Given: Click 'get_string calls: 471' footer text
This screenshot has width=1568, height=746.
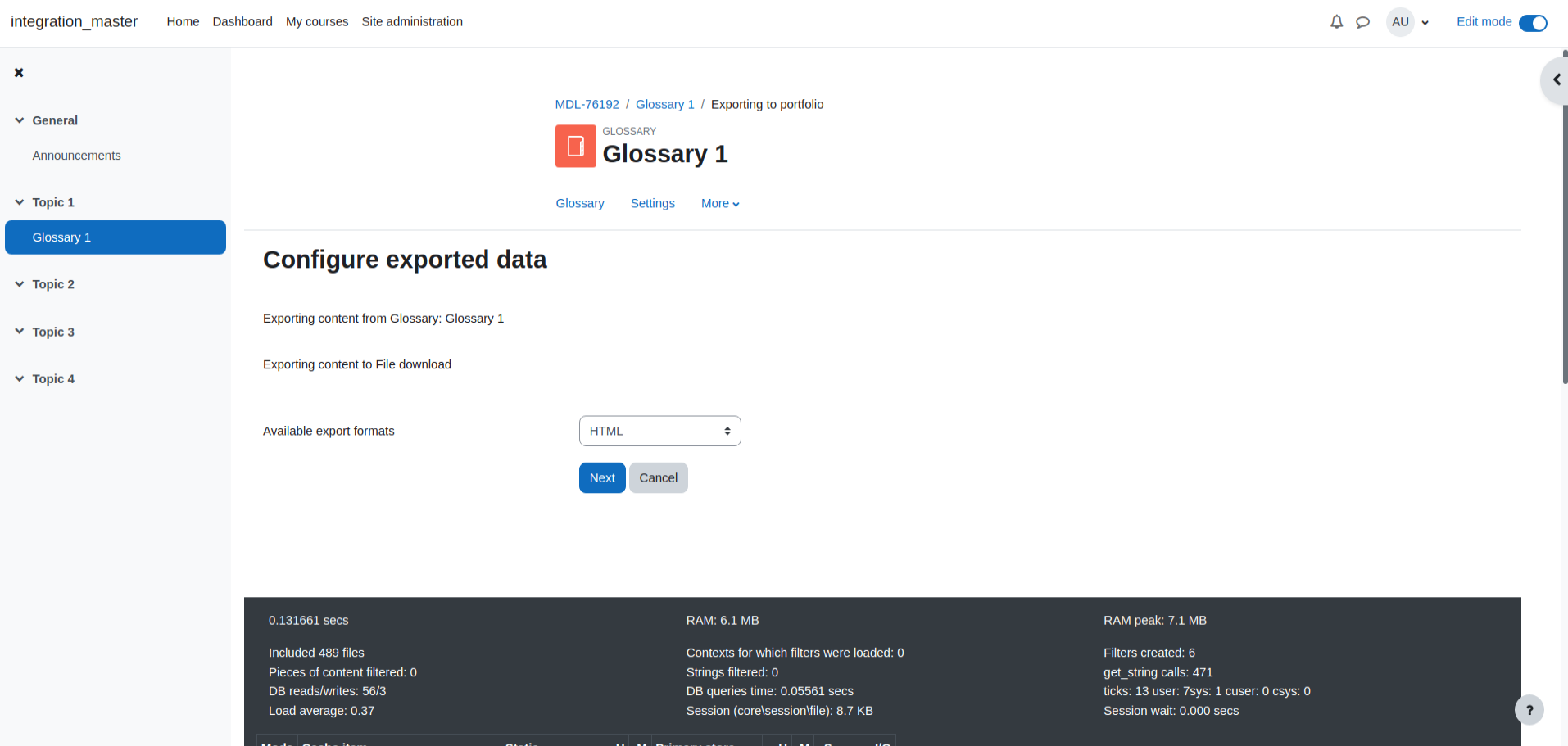Looking at the screenshot, I should pyautogui.click(x=1158, y=672).
